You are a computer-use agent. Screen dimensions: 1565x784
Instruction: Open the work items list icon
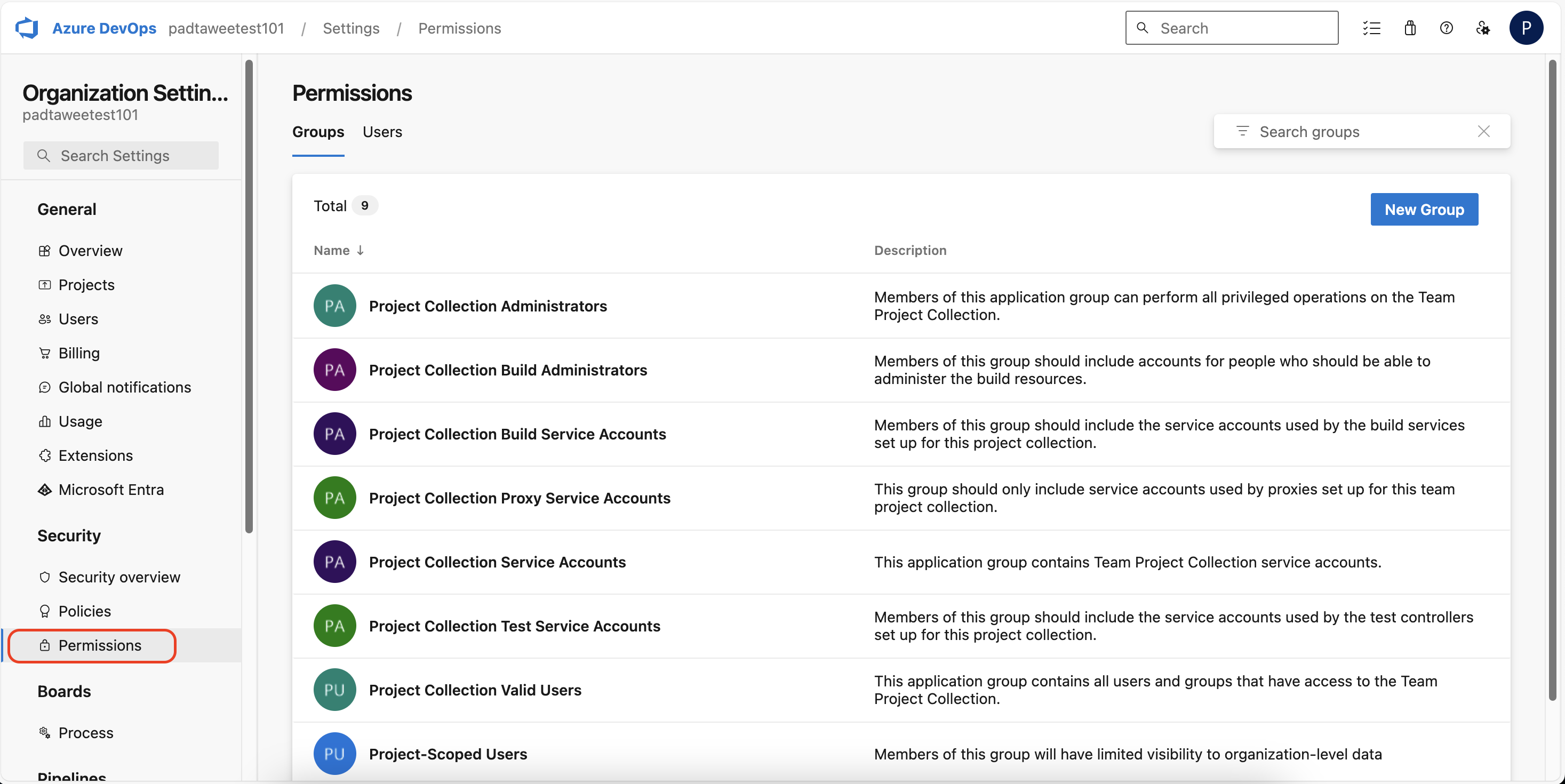(1371, 28)
